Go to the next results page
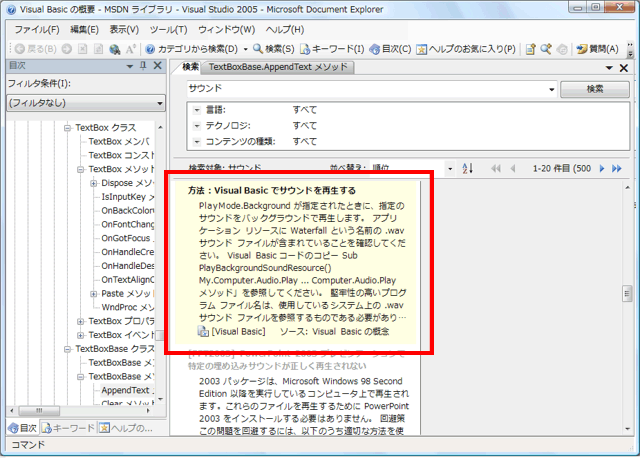 [x=602, y=168]
